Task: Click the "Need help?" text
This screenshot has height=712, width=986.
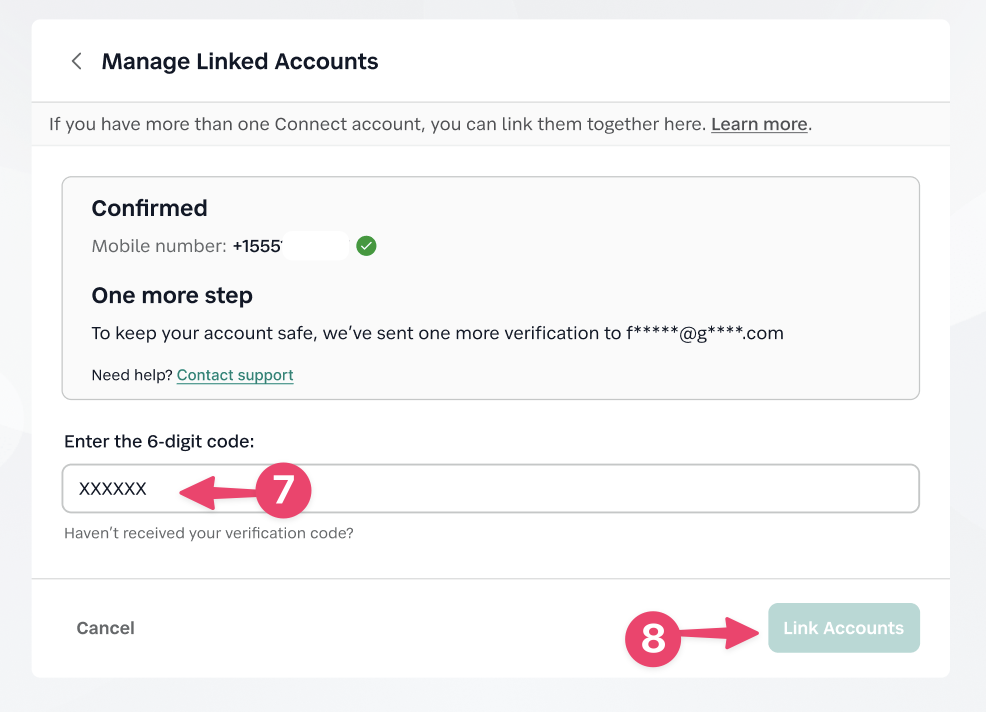Action: pyautogui.click(x=131, y=375)
